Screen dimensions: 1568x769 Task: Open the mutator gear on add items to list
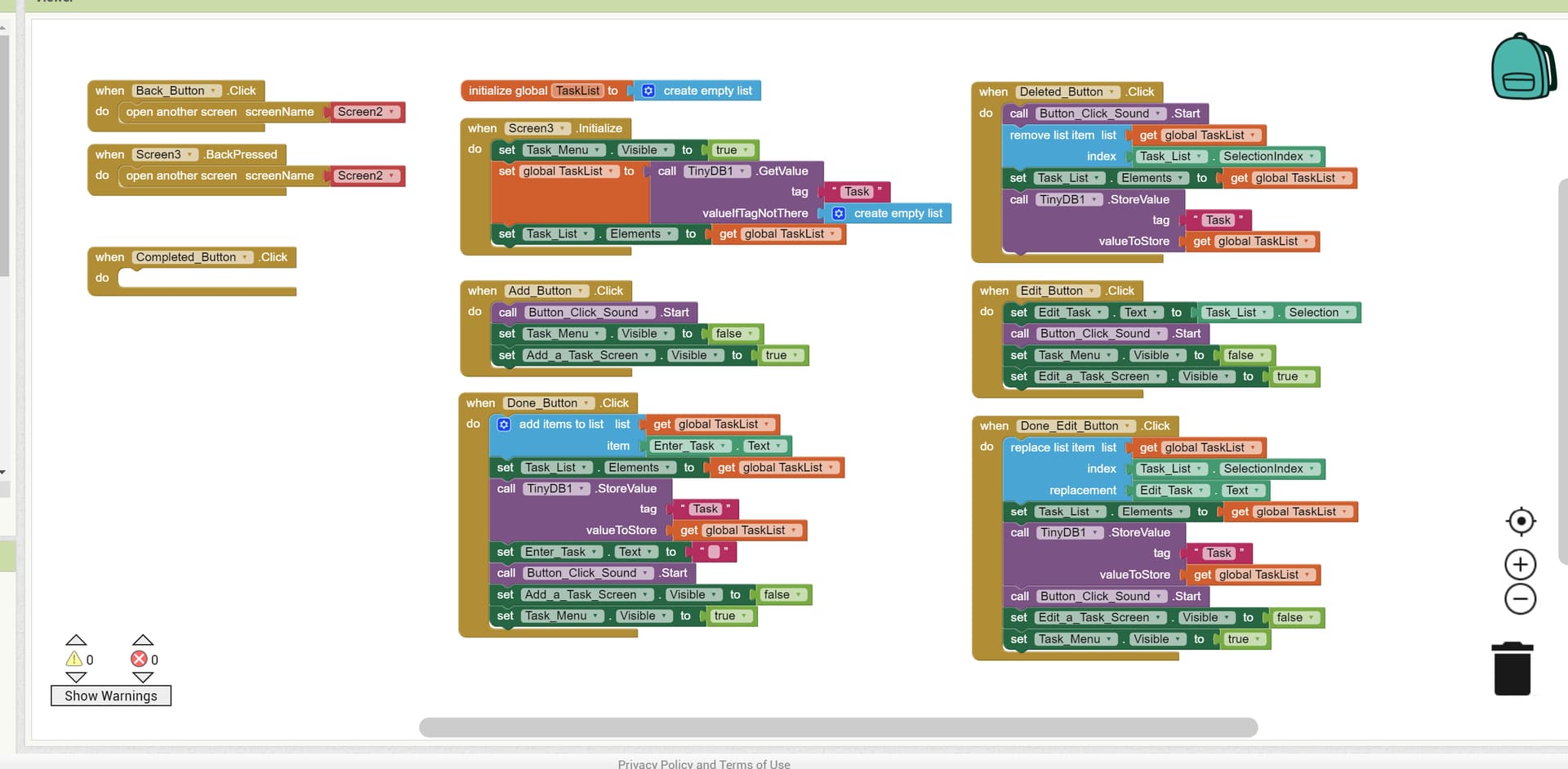(x=504, y=424)
